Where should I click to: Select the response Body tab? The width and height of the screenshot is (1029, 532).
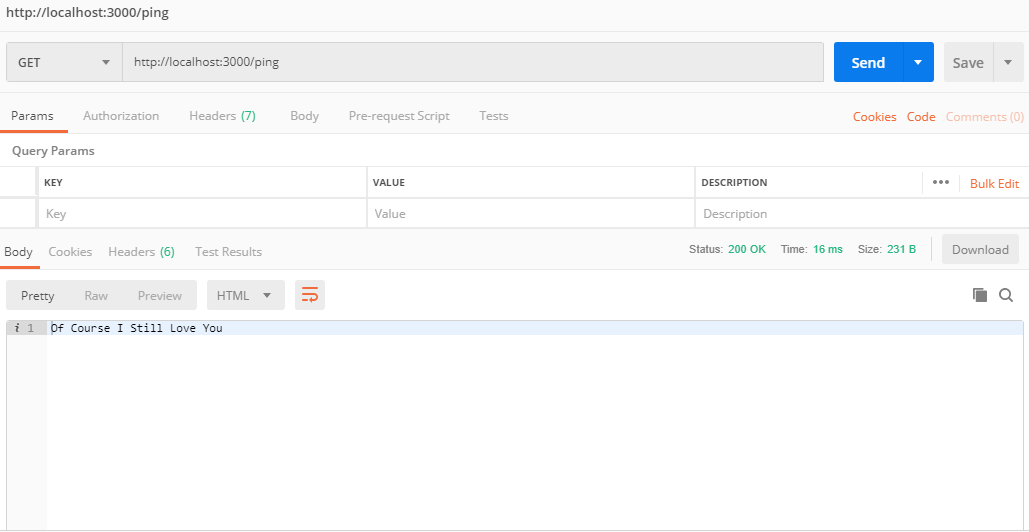(x=18, y=252)
